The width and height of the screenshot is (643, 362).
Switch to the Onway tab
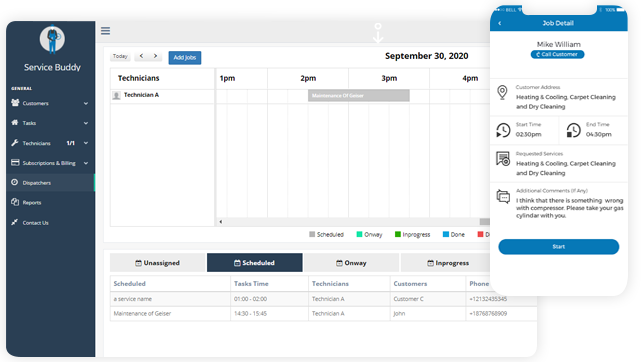(x=351, y=263)
